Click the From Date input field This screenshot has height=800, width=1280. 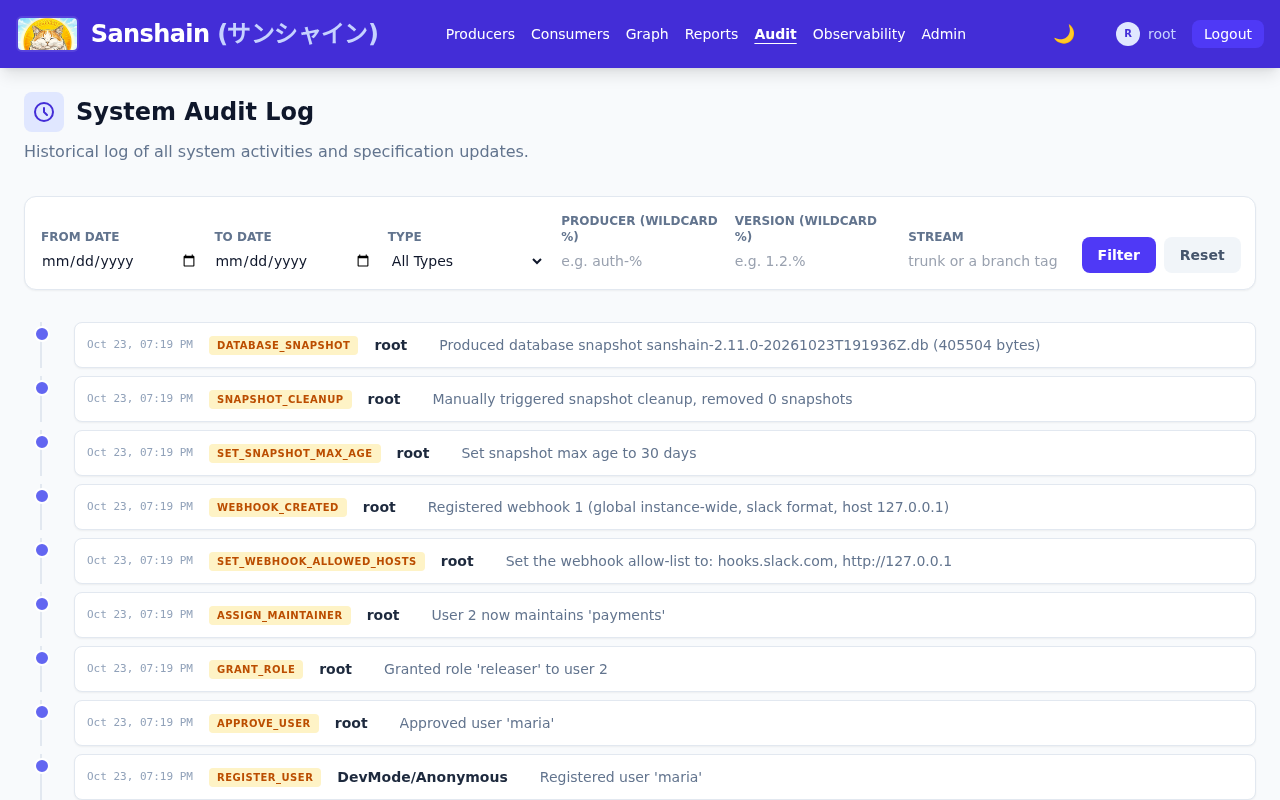coord(119,261)
